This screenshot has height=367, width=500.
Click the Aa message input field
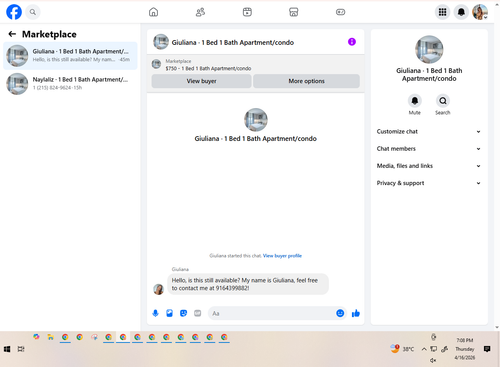click(272, 313)
